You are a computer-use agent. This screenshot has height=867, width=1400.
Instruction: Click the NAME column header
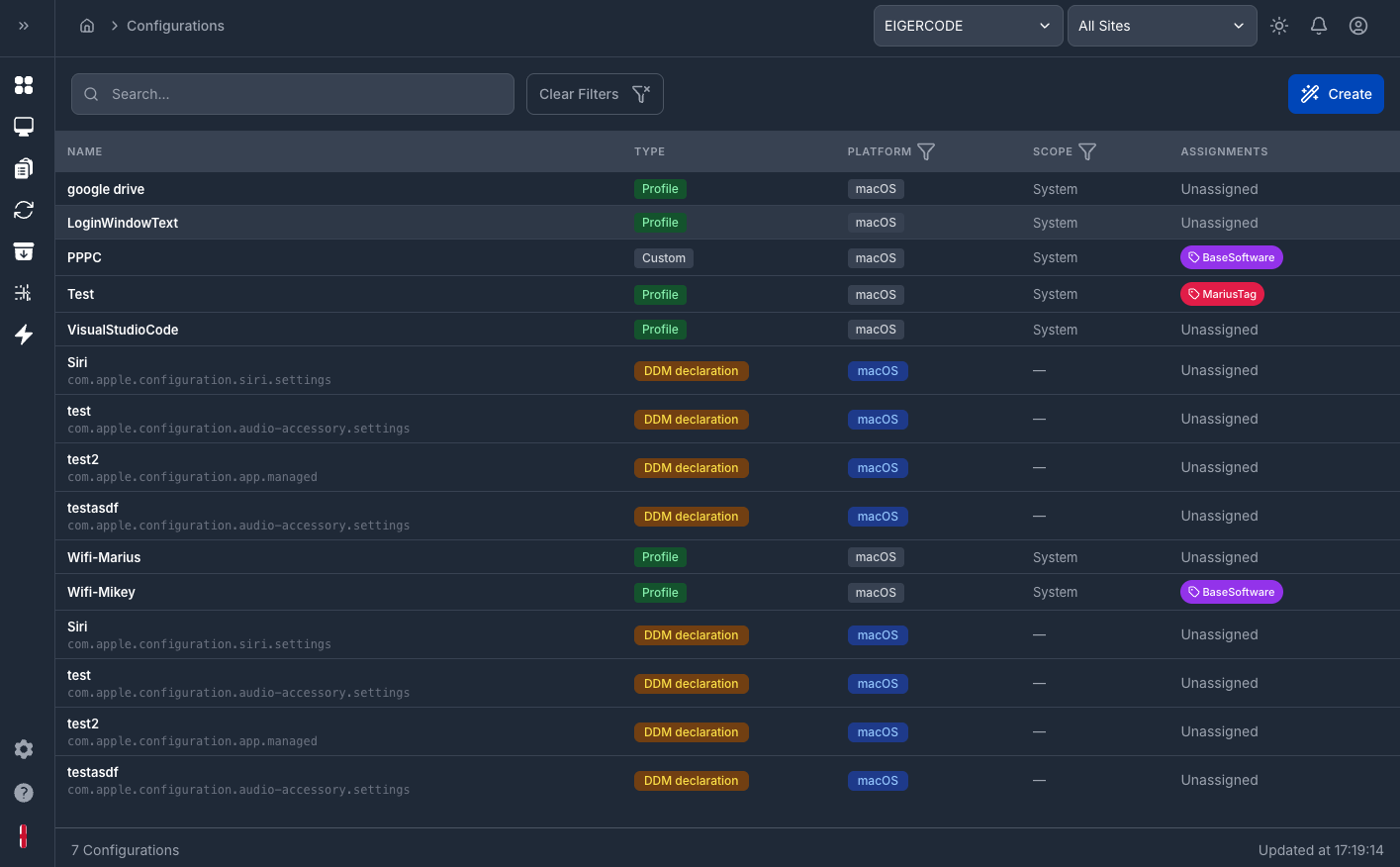[85, 151]
